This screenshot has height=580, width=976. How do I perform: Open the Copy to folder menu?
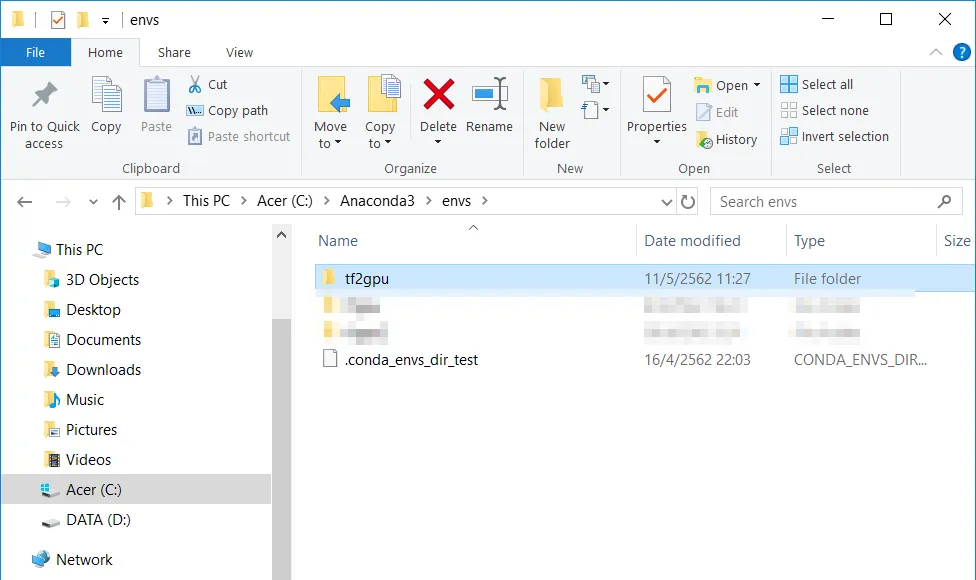[380, 113]
